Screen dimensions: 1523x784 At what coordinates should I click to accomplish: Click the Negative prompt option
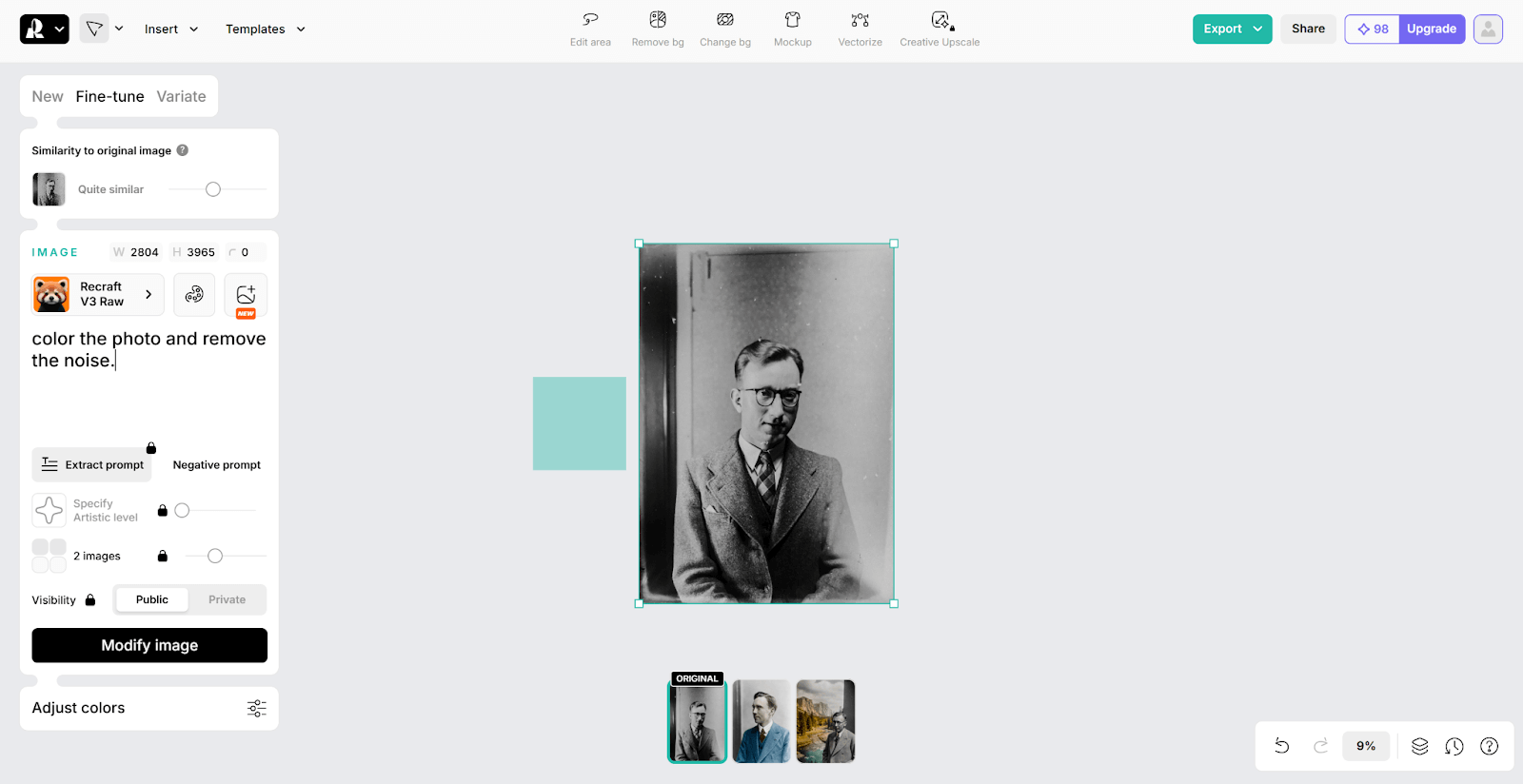pos(216,465)
